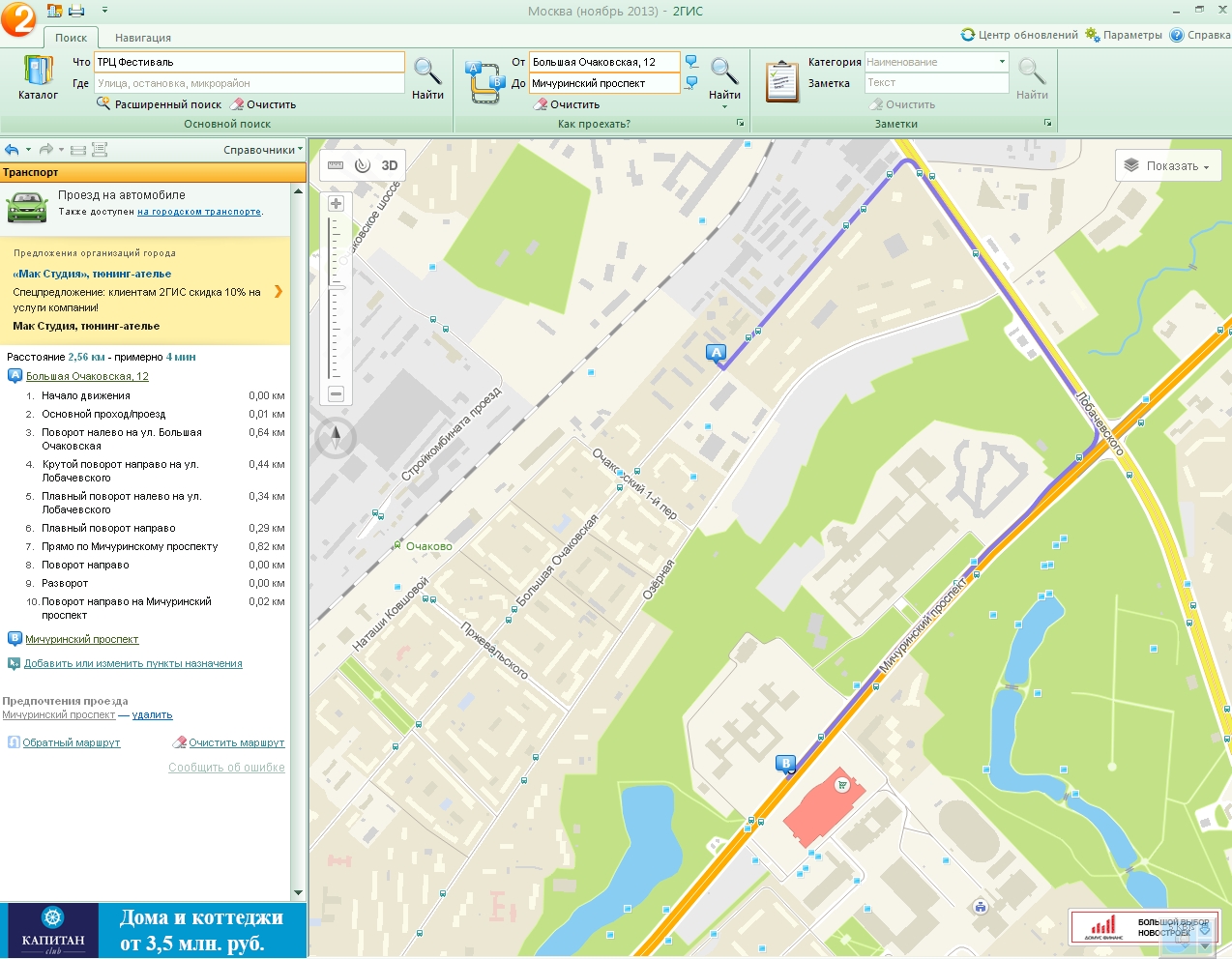
Task: Zoom out with the minus button
Action: 336,393
